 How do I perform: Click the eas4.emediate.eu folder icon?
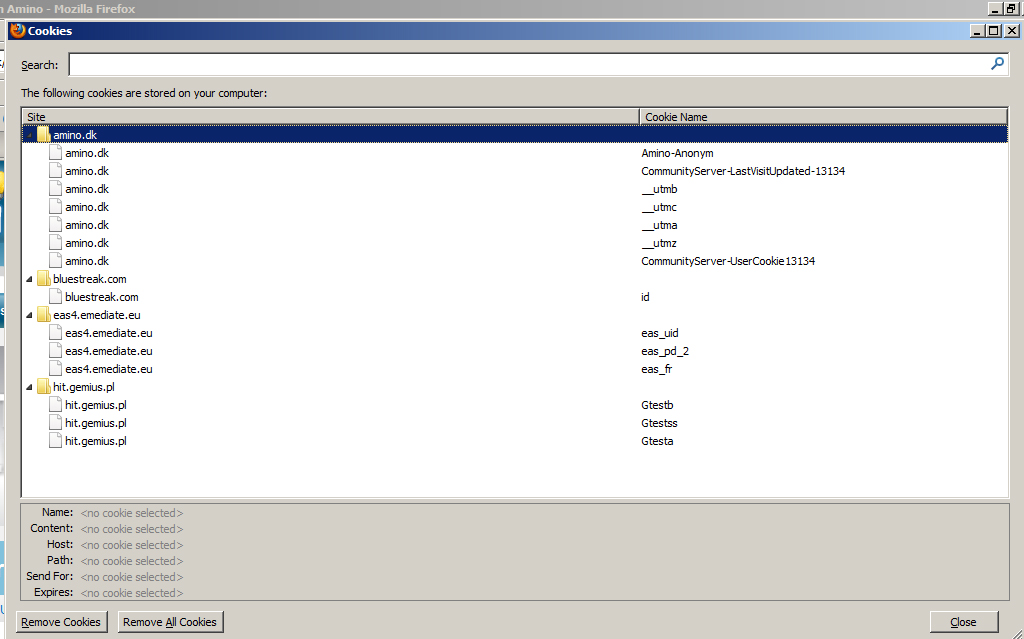coord(44,315)
